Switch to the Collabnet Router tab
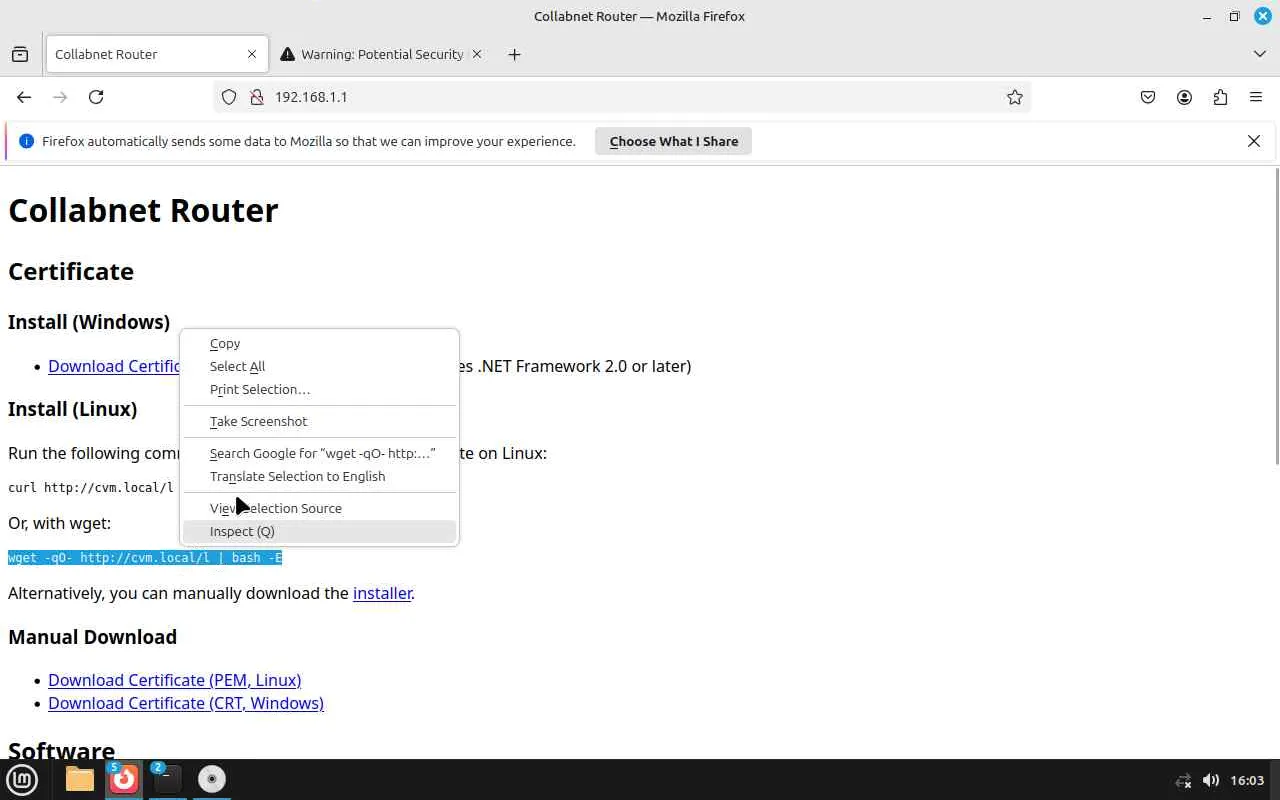This screenshot has width=1280, height=800. coord(157,54)
